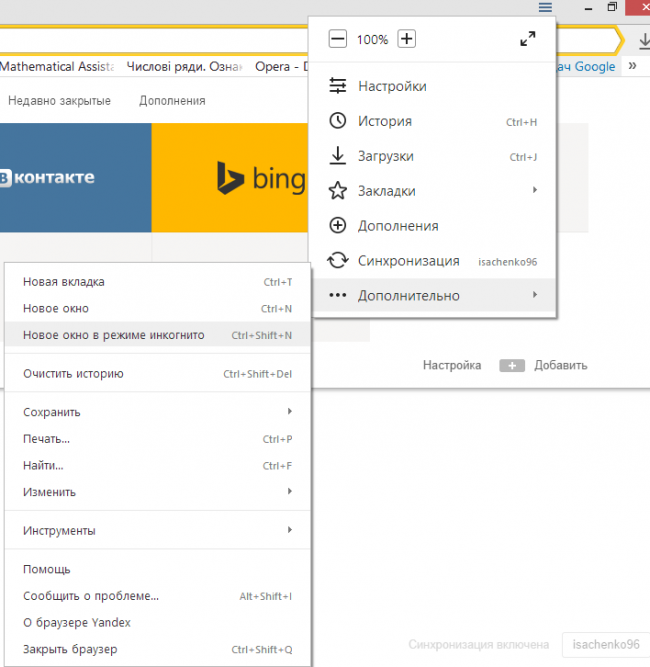Open the Недавно закрытые tab

(59, 100)
